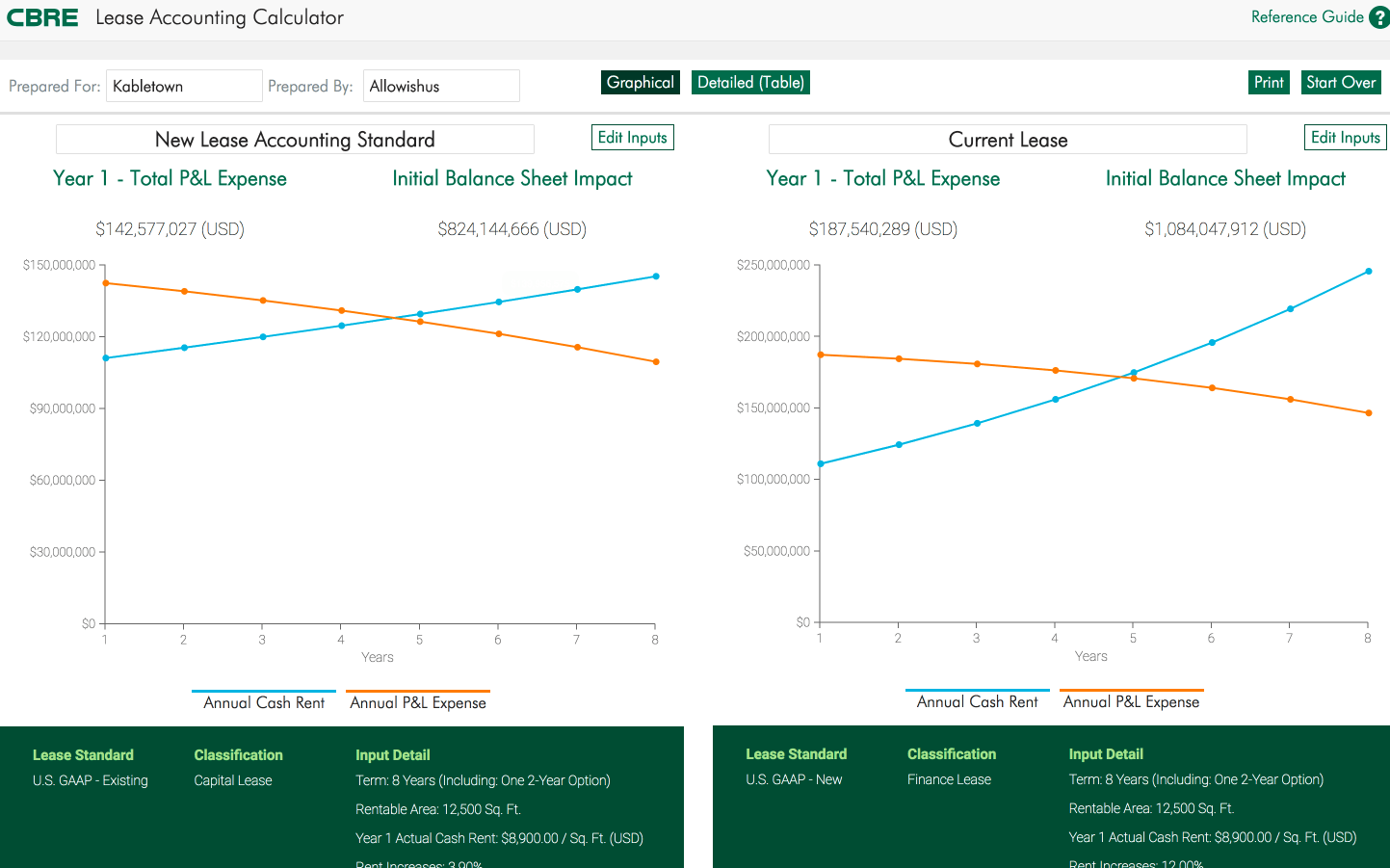Viewport: 1390px width, 868px height.
Task: Click the year 8 cash rent point in right chart
Action: [x=1369, y=272]
